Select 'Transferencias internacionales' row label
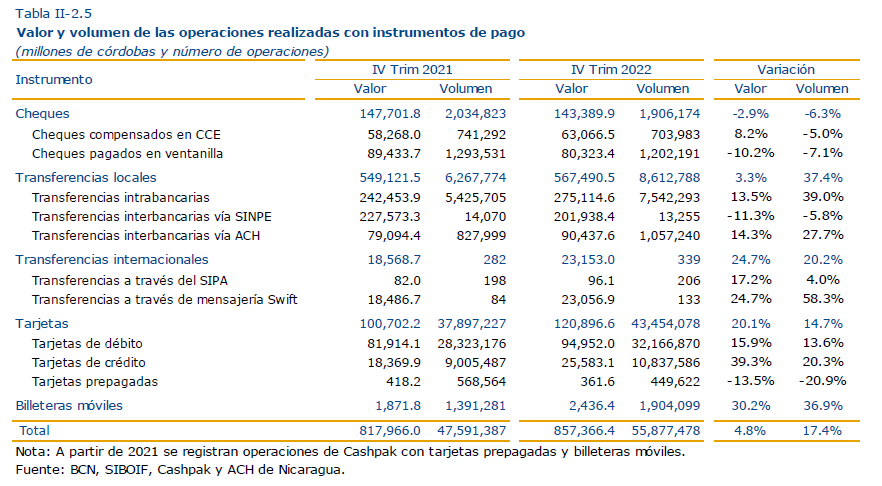 tap(112, 259)
